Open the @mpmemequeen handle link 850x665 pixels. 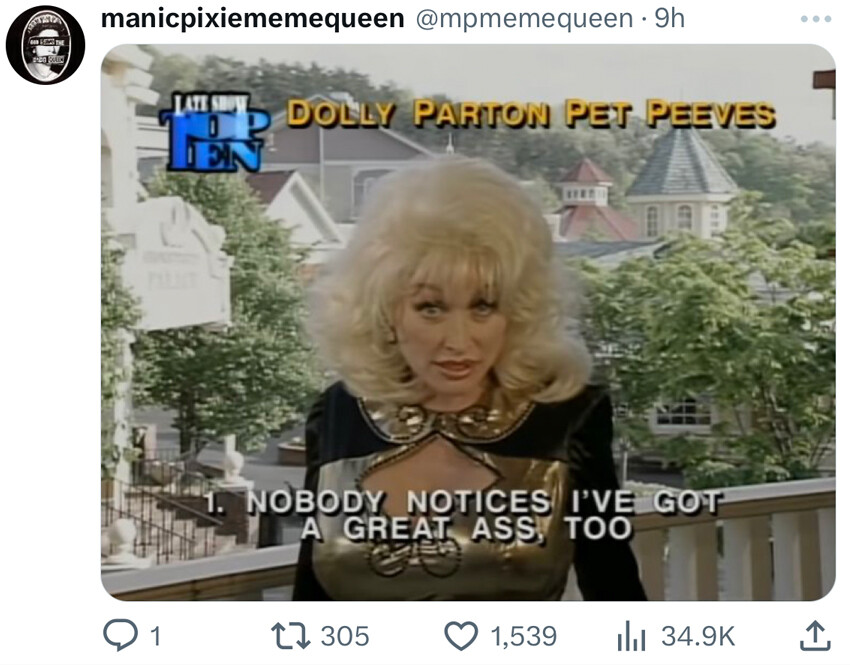coord(524,18)
